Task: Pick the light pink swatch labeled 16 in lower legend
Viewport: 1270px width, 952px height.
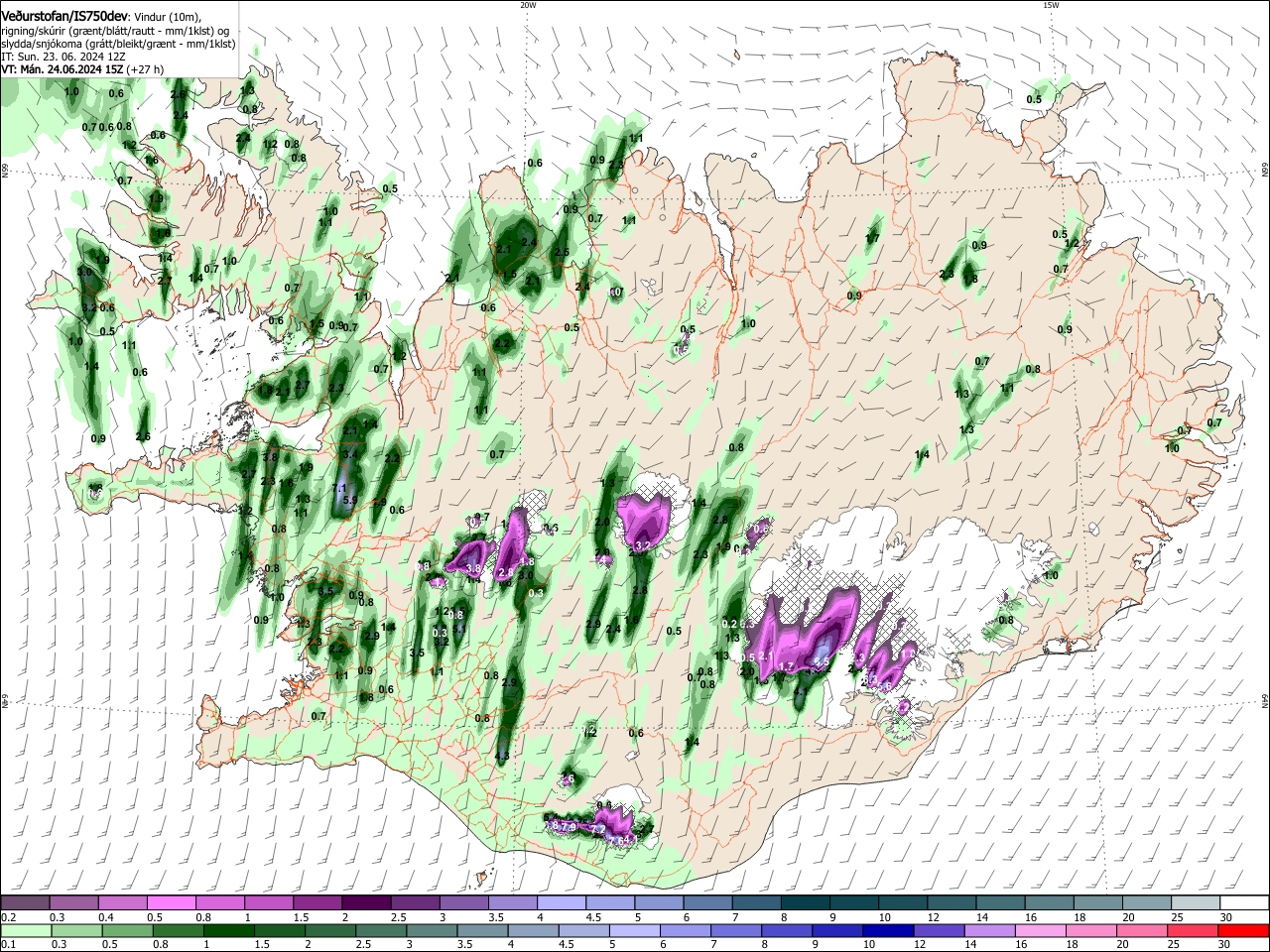Action: [x=1042, y=930]
